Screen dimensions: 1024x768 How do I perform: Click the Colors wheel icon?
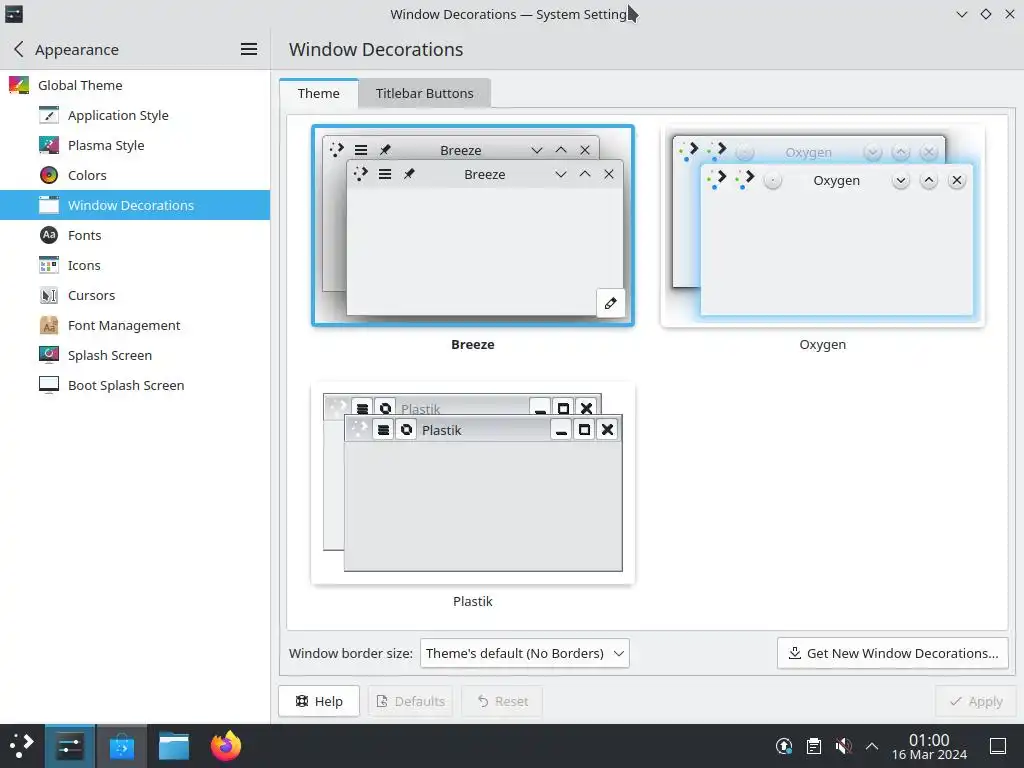pyautogui.click(x=49, y=175)
